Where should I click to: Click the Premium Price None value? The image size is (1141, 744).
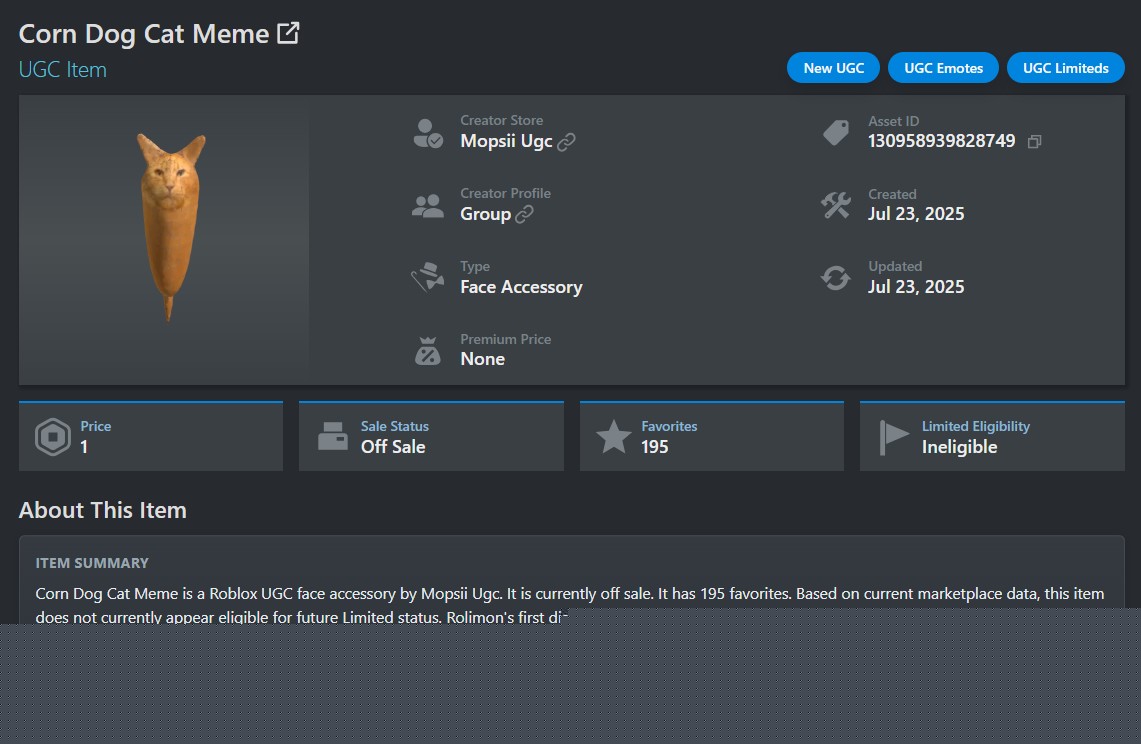point(482,359)
